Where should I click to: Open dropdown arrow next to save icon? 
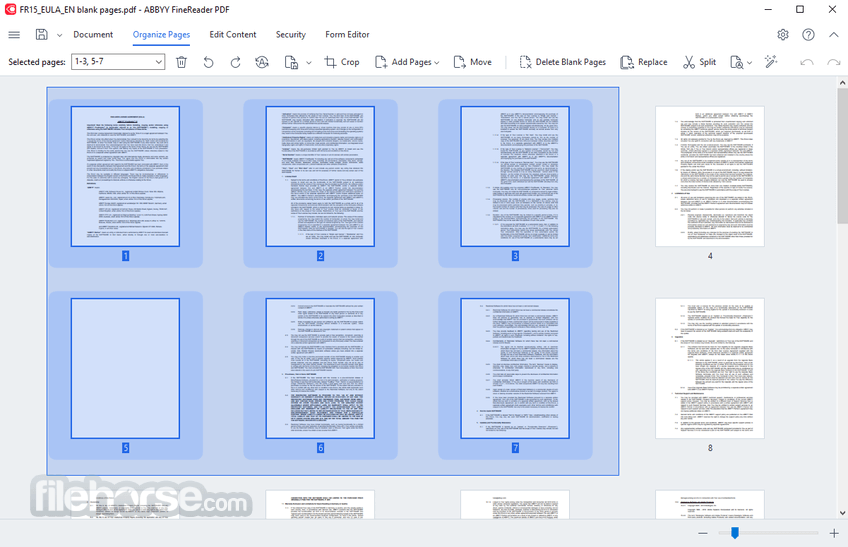(x=59, y=35)
